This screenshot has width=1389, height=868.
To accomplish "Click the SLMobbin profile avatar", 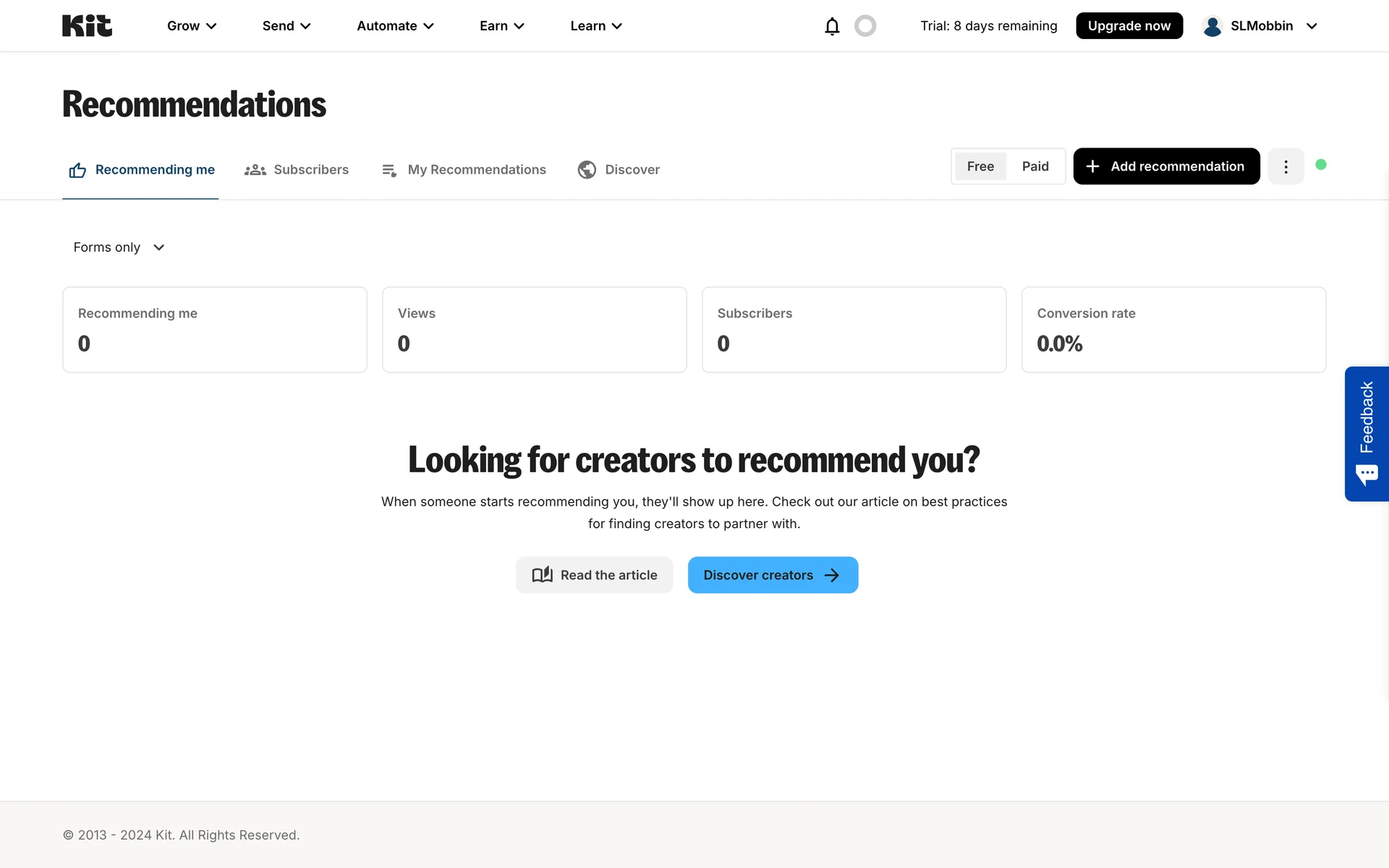I will (1212, 26).
